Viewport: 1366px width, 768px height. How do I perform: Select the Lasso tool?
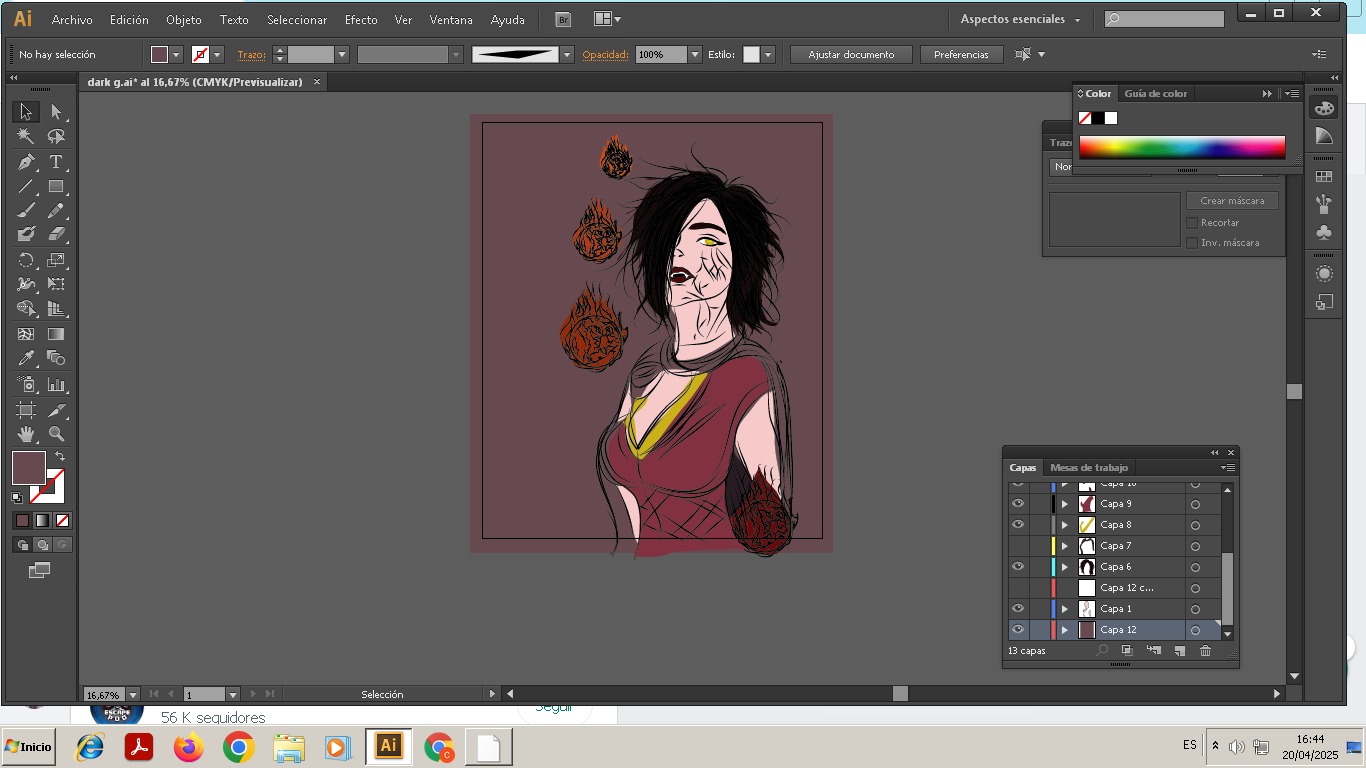(56, 137)
